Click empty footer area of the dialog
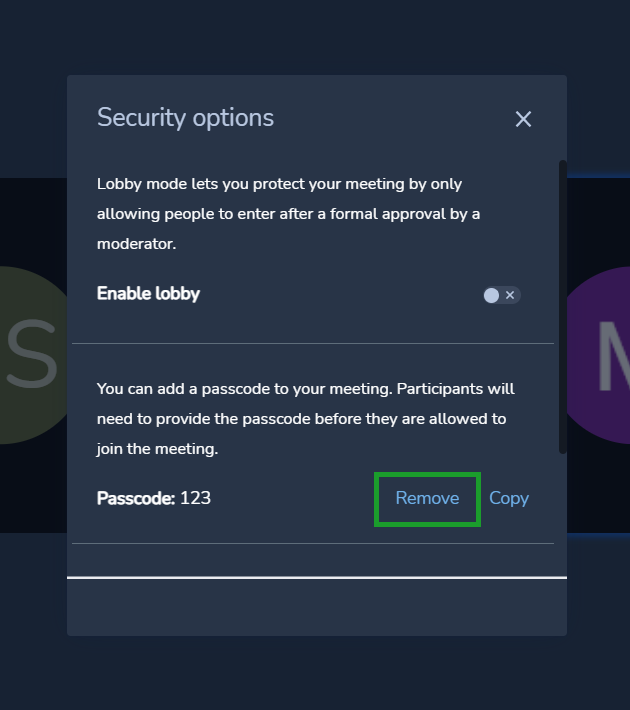Image resolution: width=630 pixels, height=710 pixels. (x=317, y=607)
